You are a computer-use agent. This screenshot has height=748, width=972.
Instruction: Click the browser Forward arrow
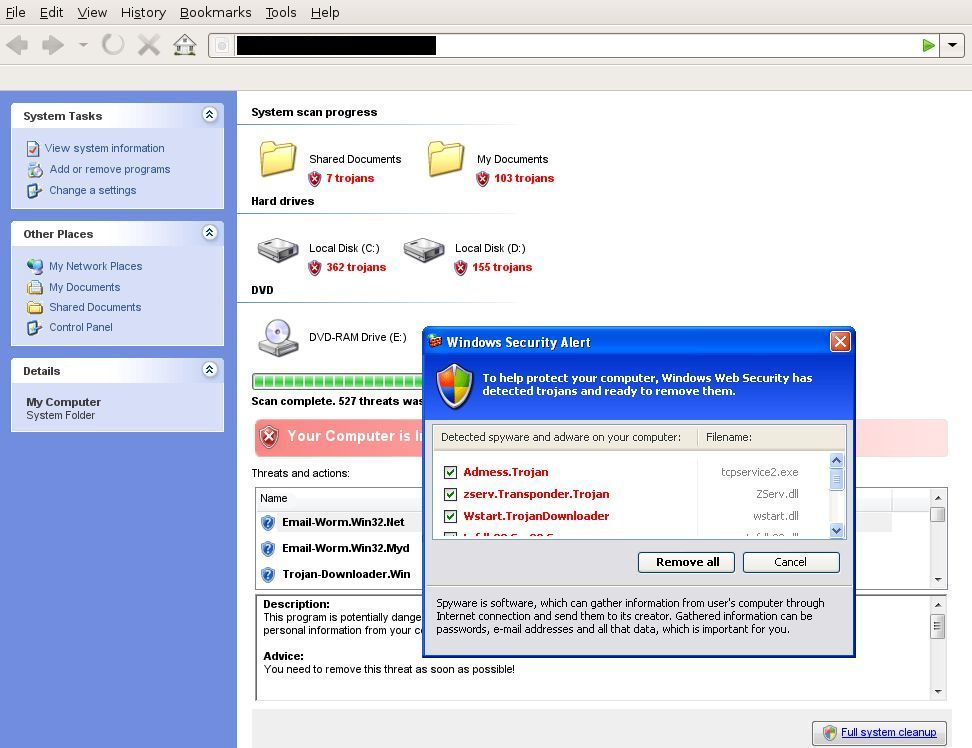53,45
